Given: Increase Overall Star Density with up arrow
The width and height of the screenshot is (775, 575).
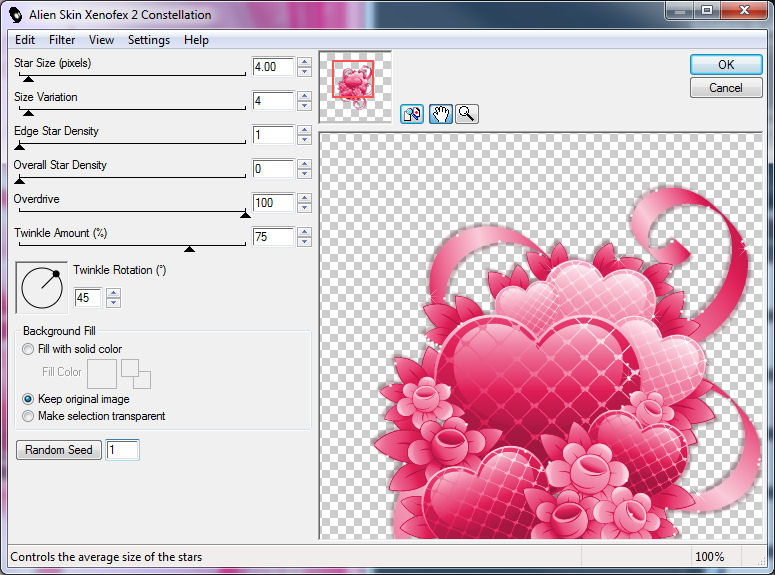Looking at the screenshot, I should click(x=304, y=164).
